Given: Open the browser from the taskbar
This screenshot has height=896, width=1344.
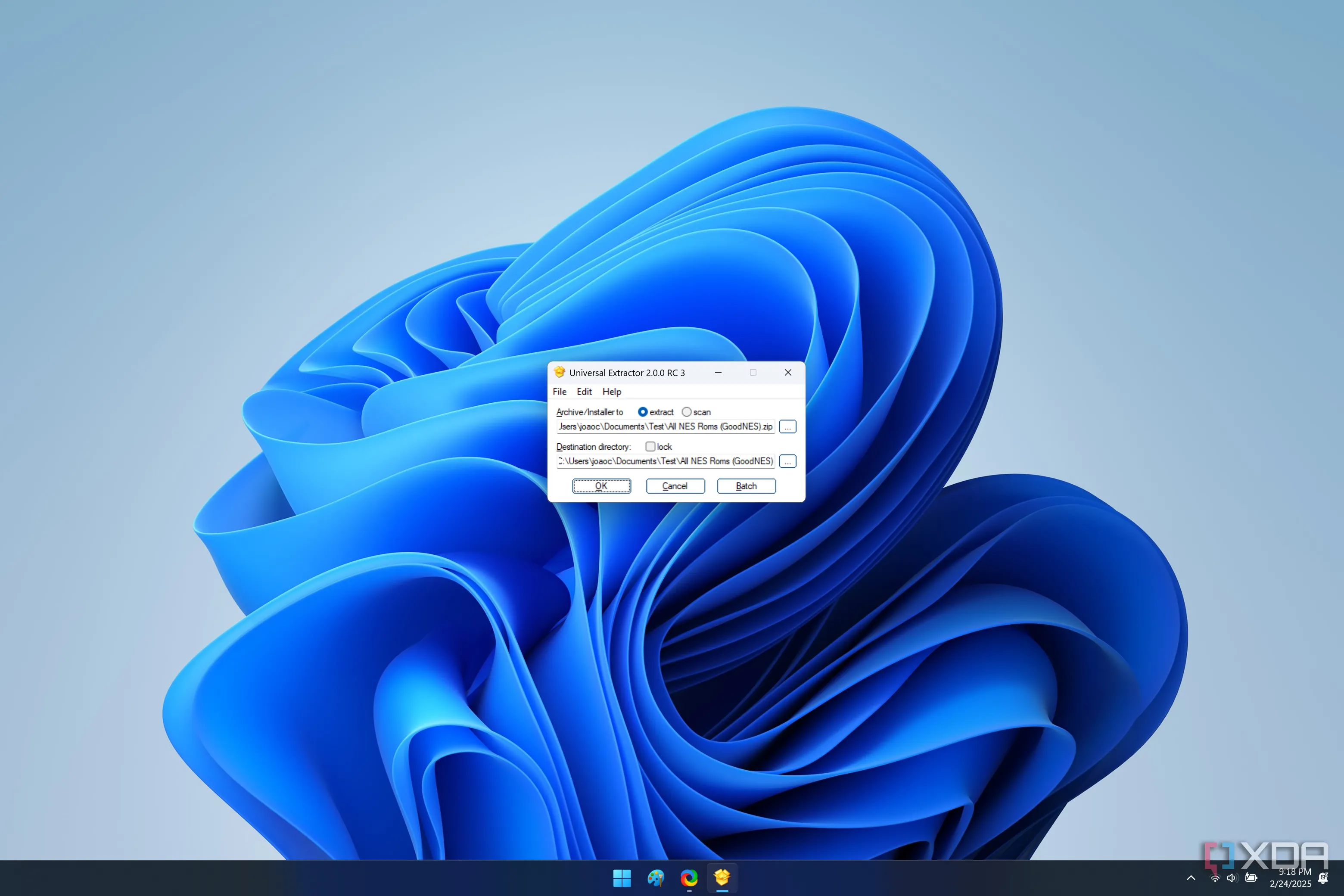Looking at the screenshot, I should coord(689,878).
